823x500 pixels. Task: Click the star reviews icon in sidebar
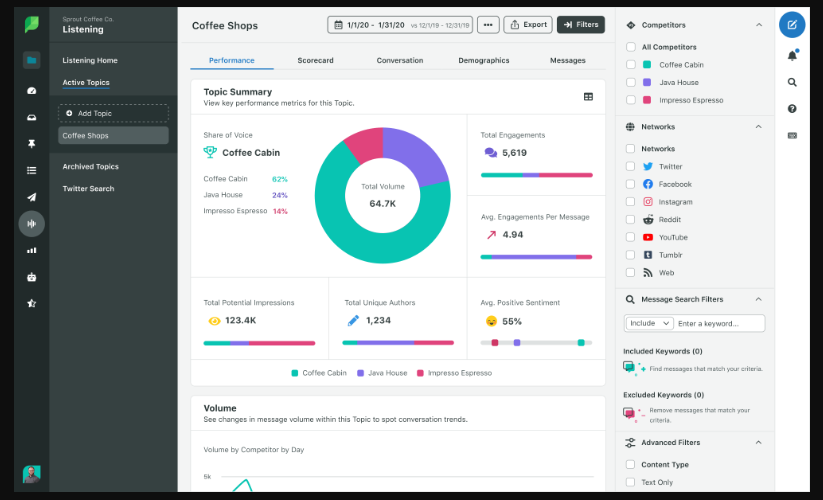coord(31,303)
